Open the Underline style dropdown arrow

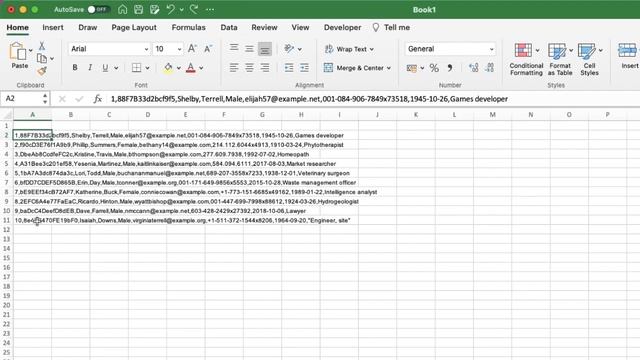click(116, 68)
